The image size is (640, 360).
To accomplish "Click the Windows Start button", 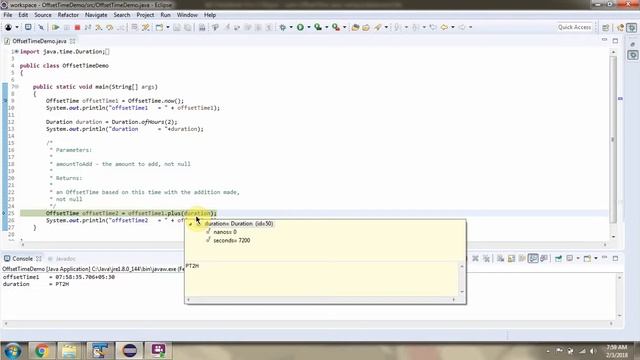I will 12,351.
